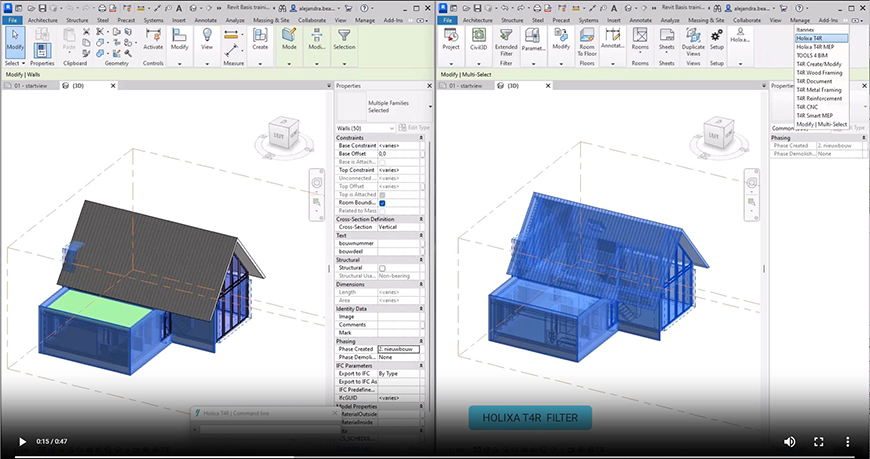Screen dimensions: 870x459
Task: Close the (3D) view tab in left window
Action: coord(113,86)
